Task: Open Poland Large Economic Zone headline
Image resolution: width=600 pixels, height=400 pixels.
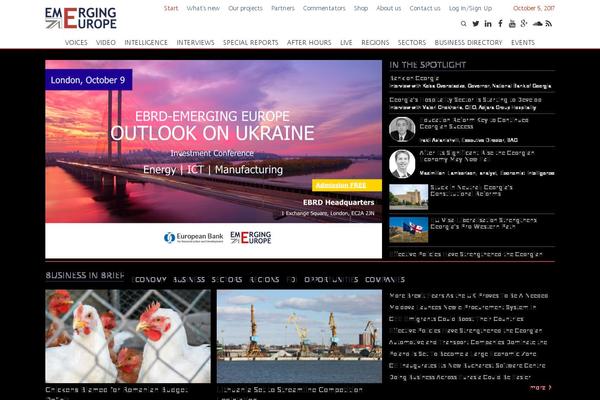Action: [x=463, y=354]
